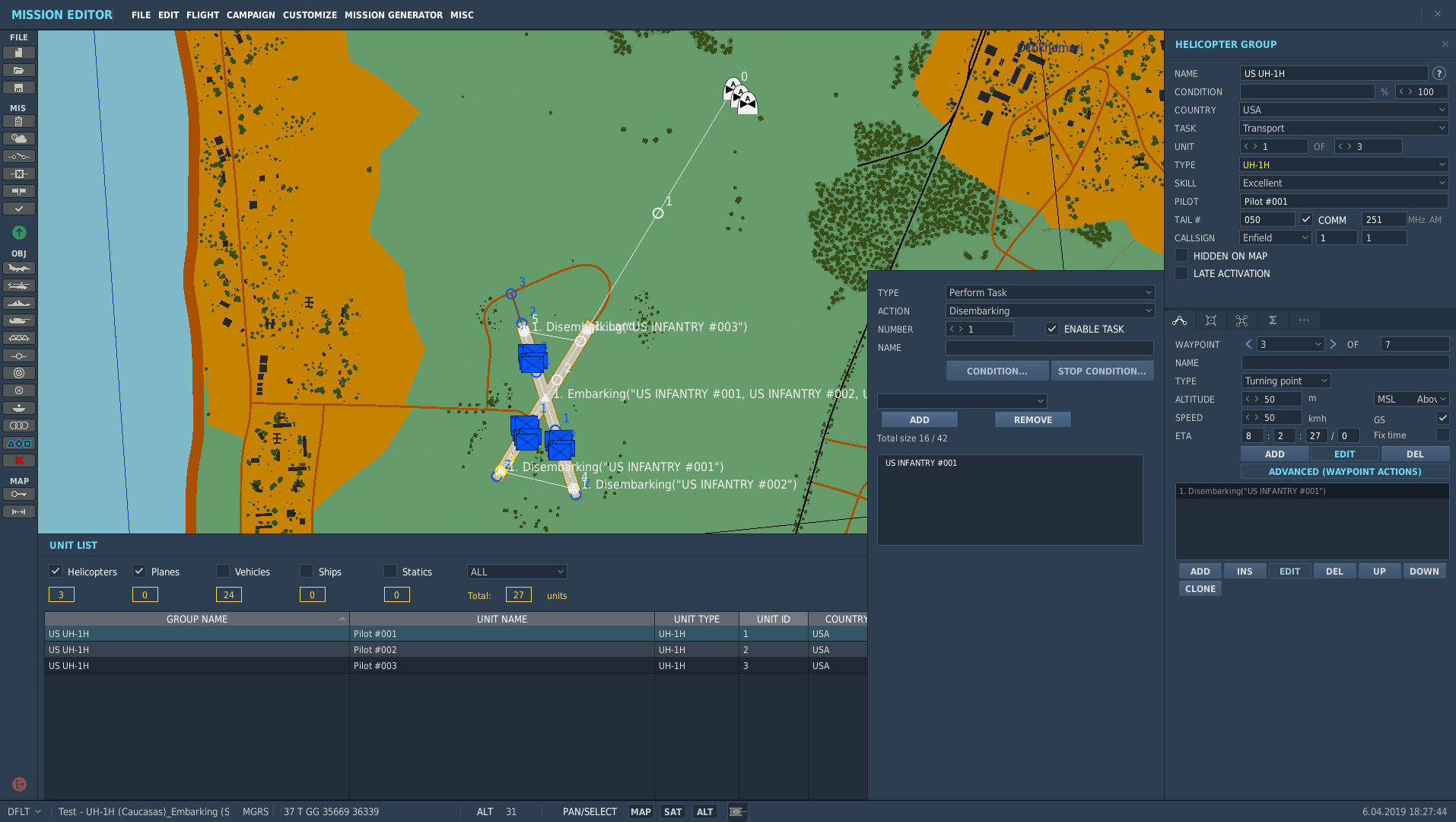Open the weather settings cloud icon
The height and width of the screenshot is (822, 1456).
pos(19,139)
